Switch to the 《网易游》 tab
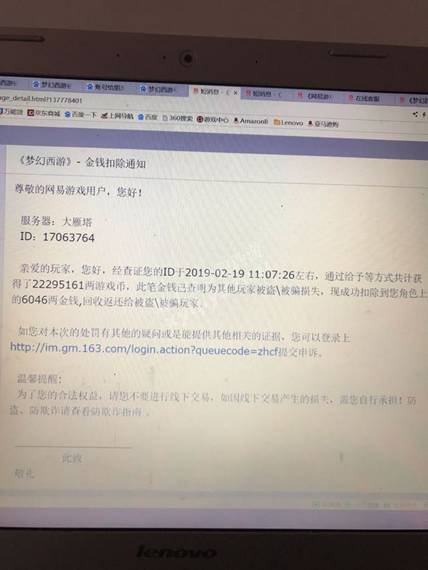Screen dimensions: 428x570 [316, 96]
